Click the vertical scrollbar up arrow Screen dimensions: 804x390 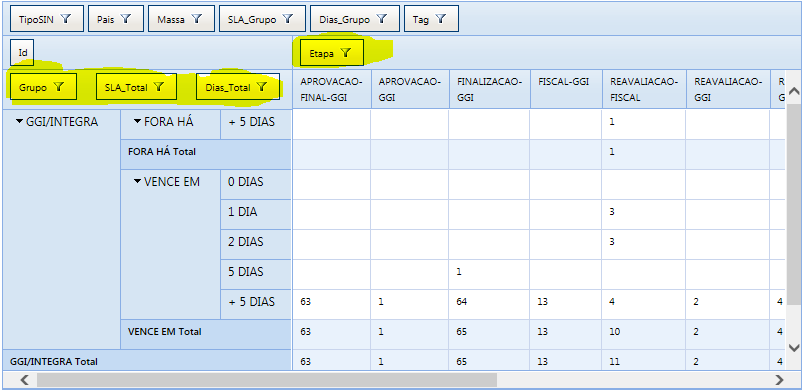[794, 91]
